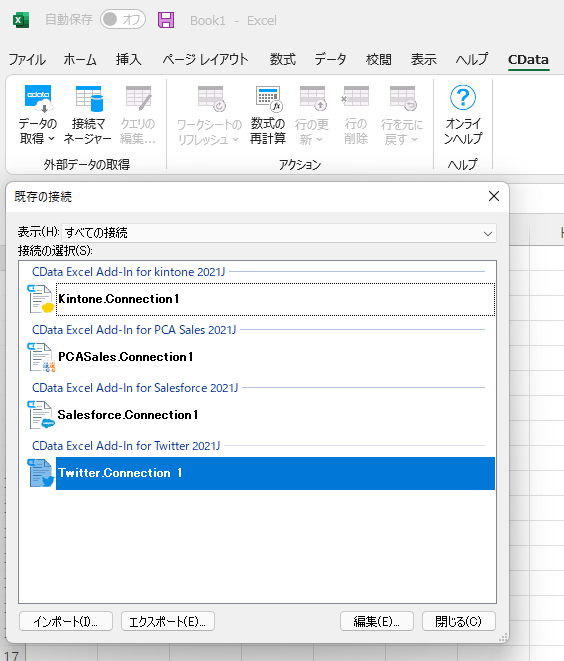
Task: Select row header 17 in worksheet
Action: click(12, 655)
